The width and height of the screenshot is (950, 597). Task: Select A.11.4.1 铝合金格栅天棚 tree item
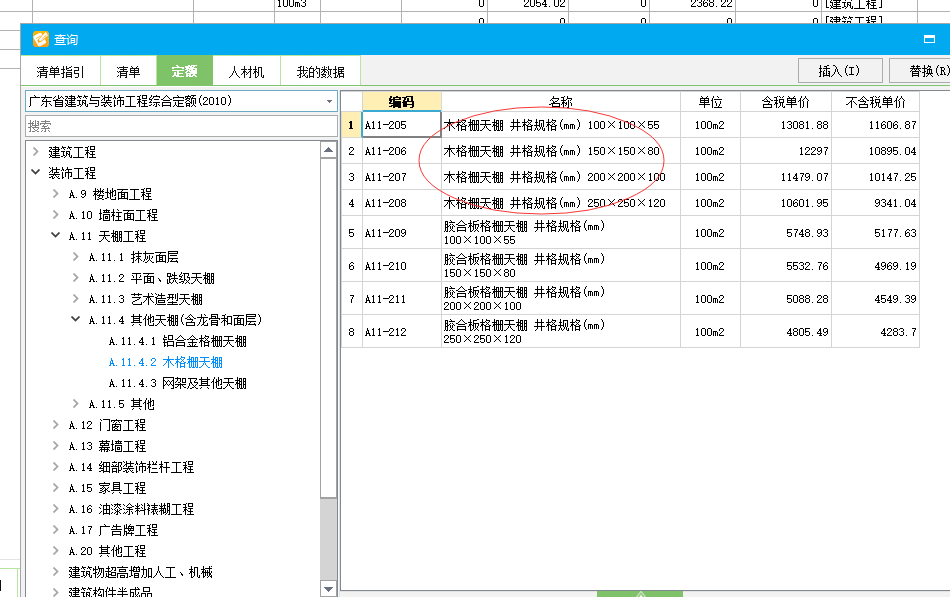pos(177,341)
